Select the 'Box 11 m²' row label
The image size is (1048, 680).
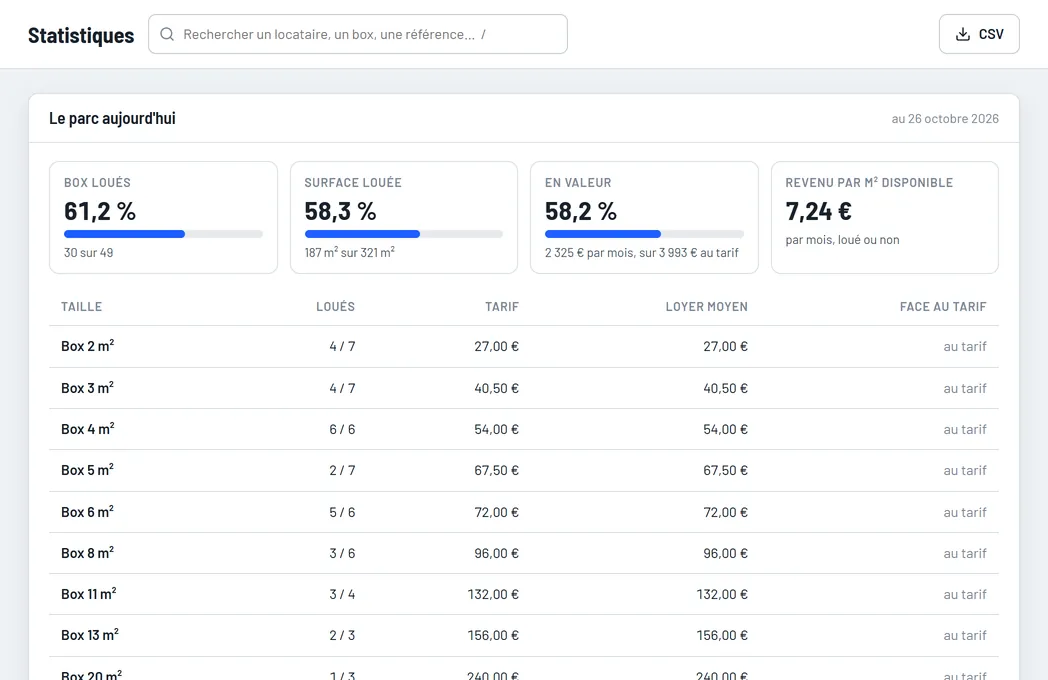pos(89,594)
